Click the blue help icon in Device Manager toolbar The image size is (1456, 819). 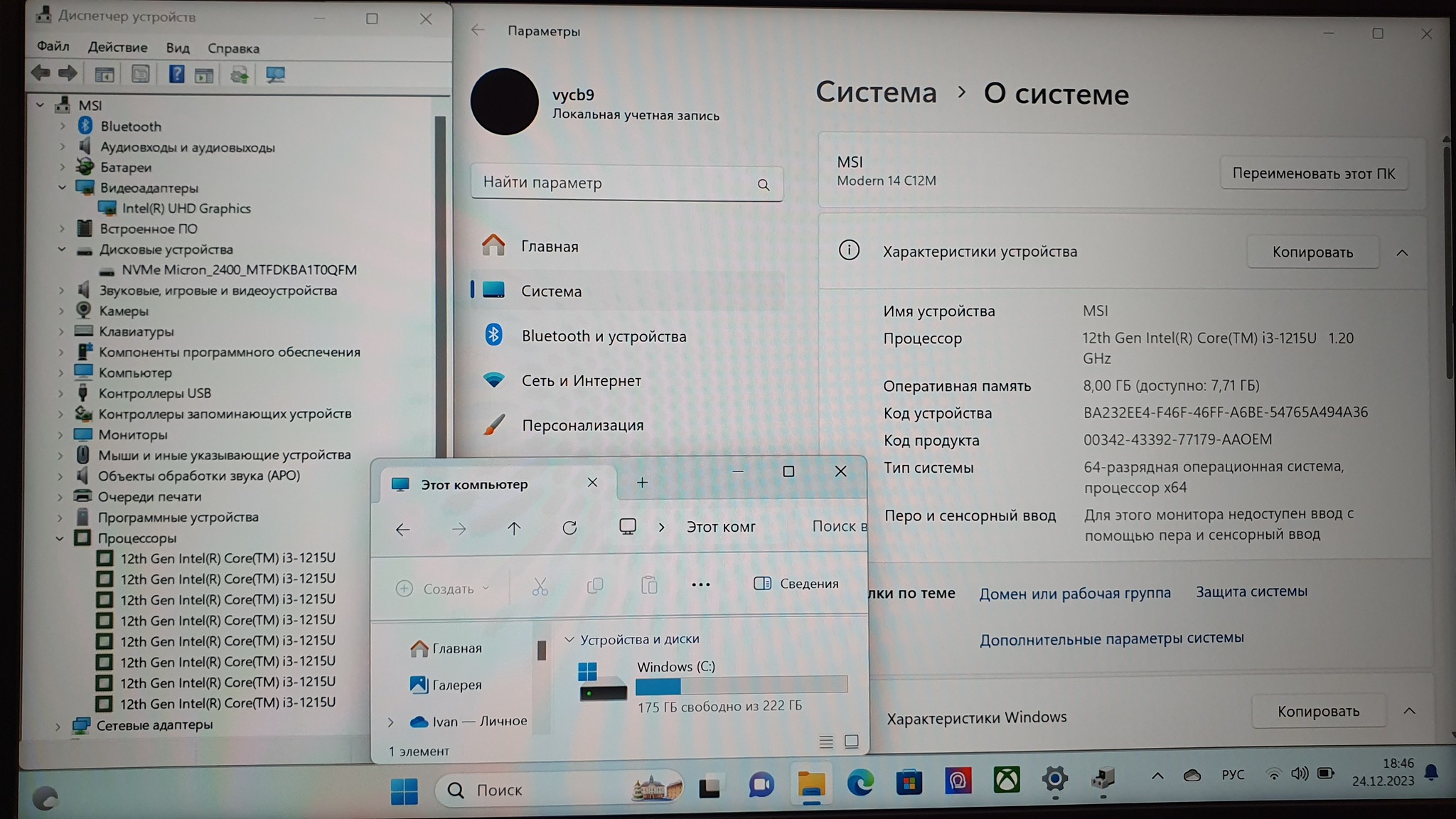pos(176,74)
